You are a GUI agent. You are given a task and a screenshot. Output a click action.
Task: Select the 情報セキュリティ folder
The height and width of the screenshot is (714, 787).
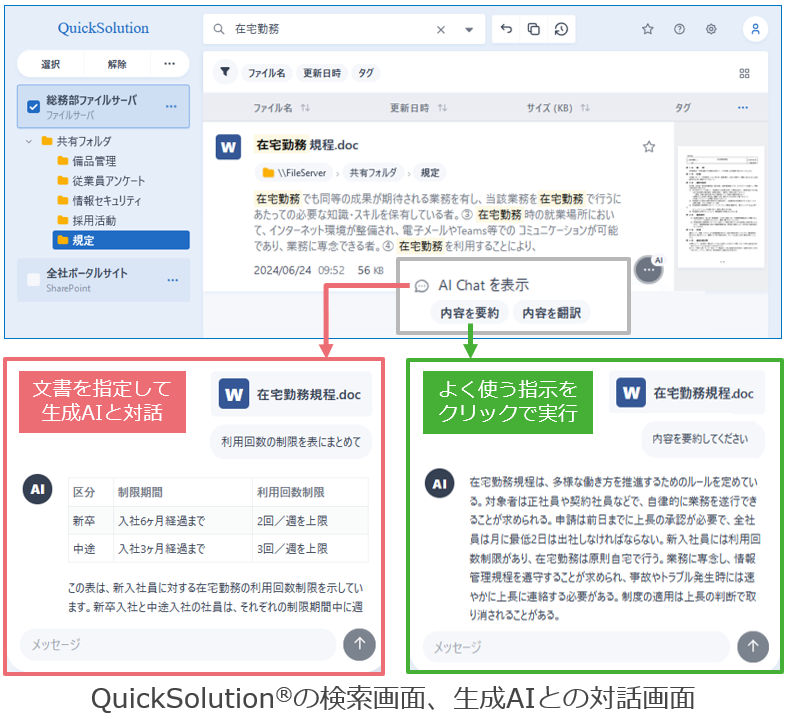pyautogui.click(x=106, y=200)
